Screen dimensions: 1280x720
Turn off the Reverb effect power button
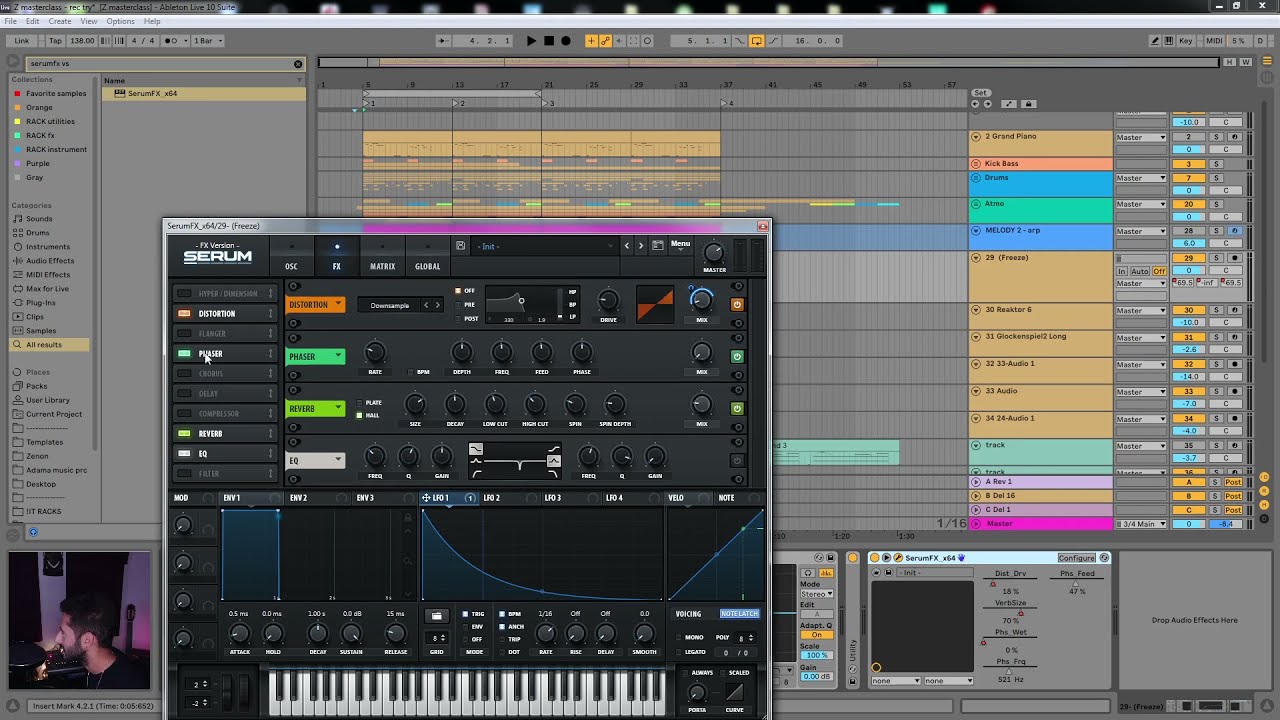pyautogui.click(x=737, y=408)
